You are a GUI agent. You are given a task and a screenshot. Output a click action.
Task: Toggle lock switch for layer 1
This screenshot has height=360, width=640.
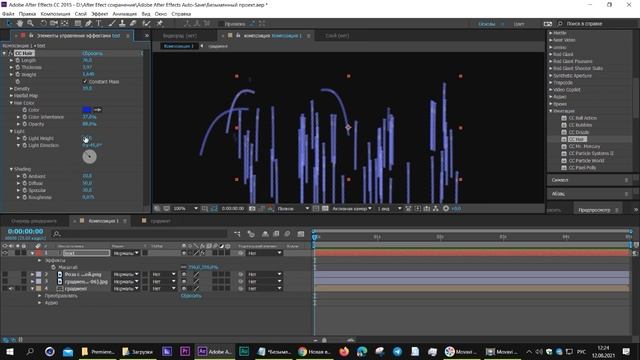24,253
